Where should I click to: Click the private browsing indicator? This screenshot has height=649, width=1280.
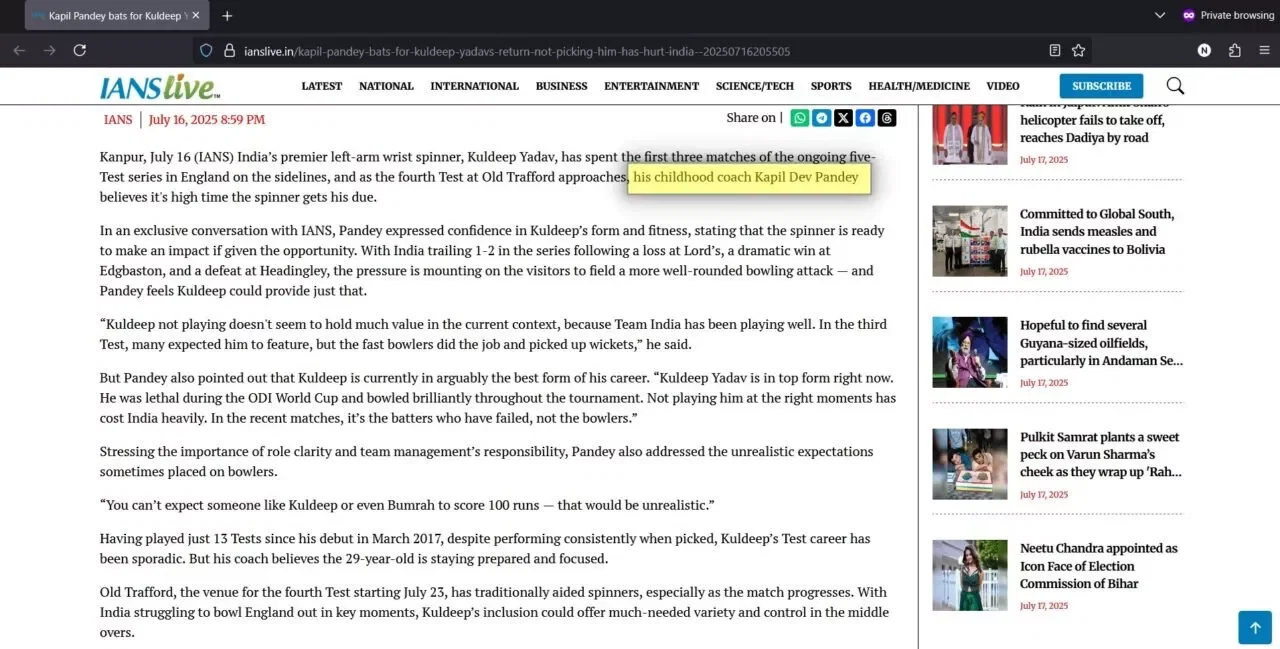coord(1228,16)
